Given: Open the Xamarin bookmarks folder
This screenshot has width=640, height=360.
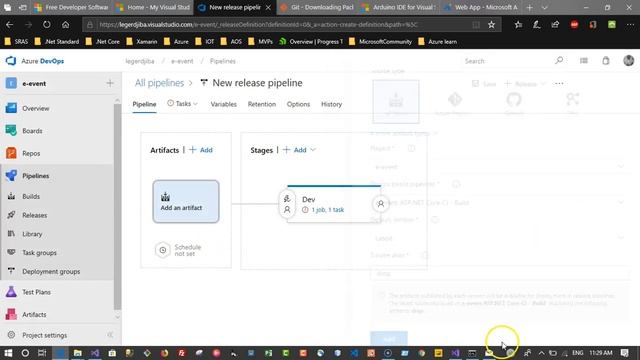Looking at the screenshot, I should pyautogui.click(x=142, y=42).
